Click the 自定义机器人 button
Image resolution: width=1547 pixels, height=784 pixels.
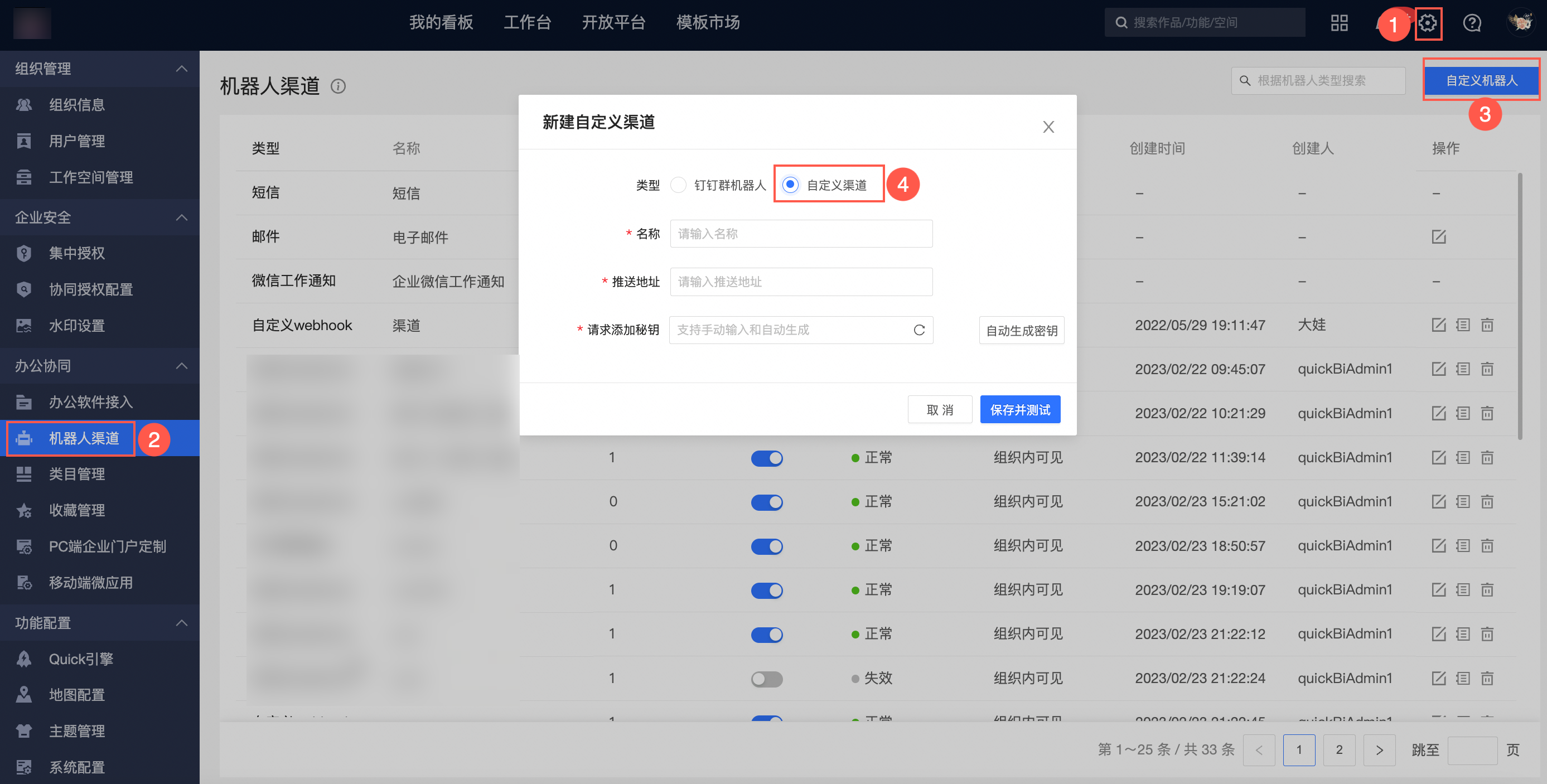click(1482, 80)
